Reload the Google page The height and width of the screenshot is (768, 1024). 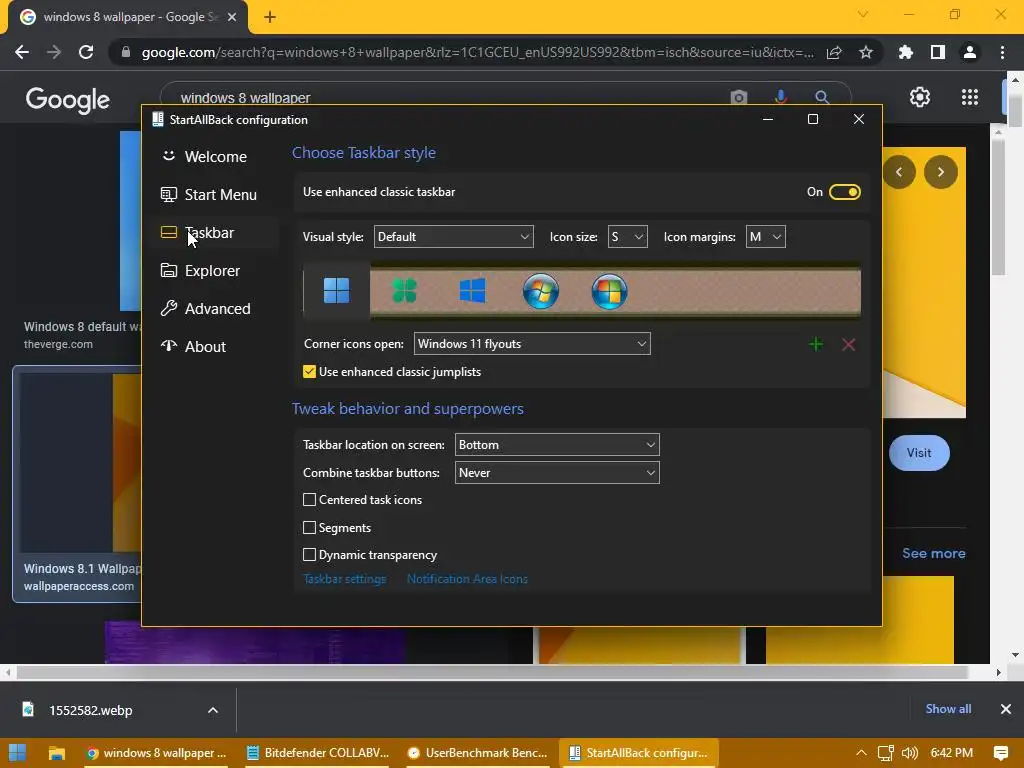86,52
